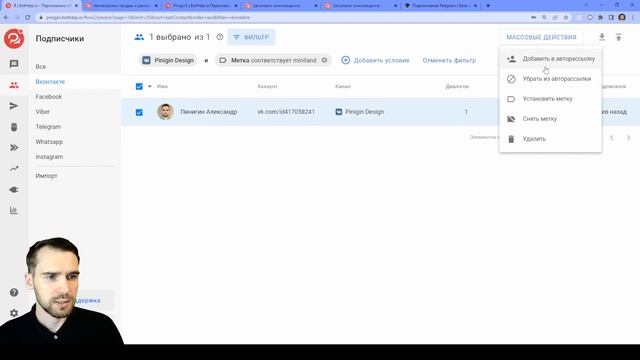
Task: Open the Whatsapp subscribers list
Action: (x=49, y=142)
